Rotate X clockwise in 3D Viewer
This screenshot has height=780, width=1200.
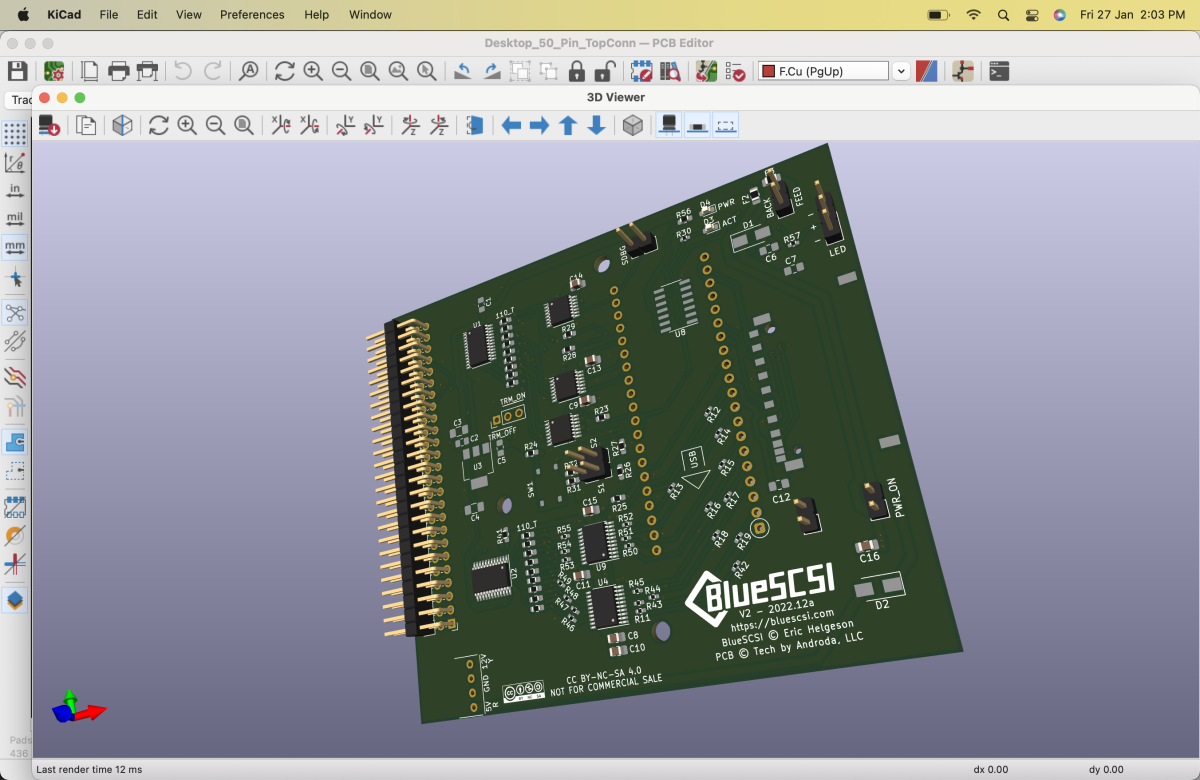click(281, 125)
